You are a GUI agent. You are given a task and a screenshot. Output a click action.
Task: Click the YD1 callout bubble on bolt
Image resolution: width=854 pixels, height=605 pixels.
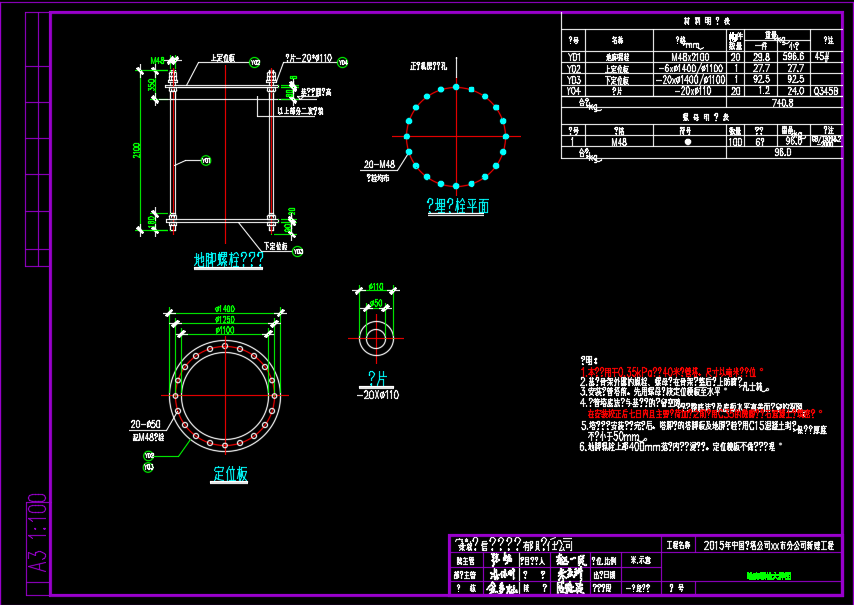tap(206, 160)
